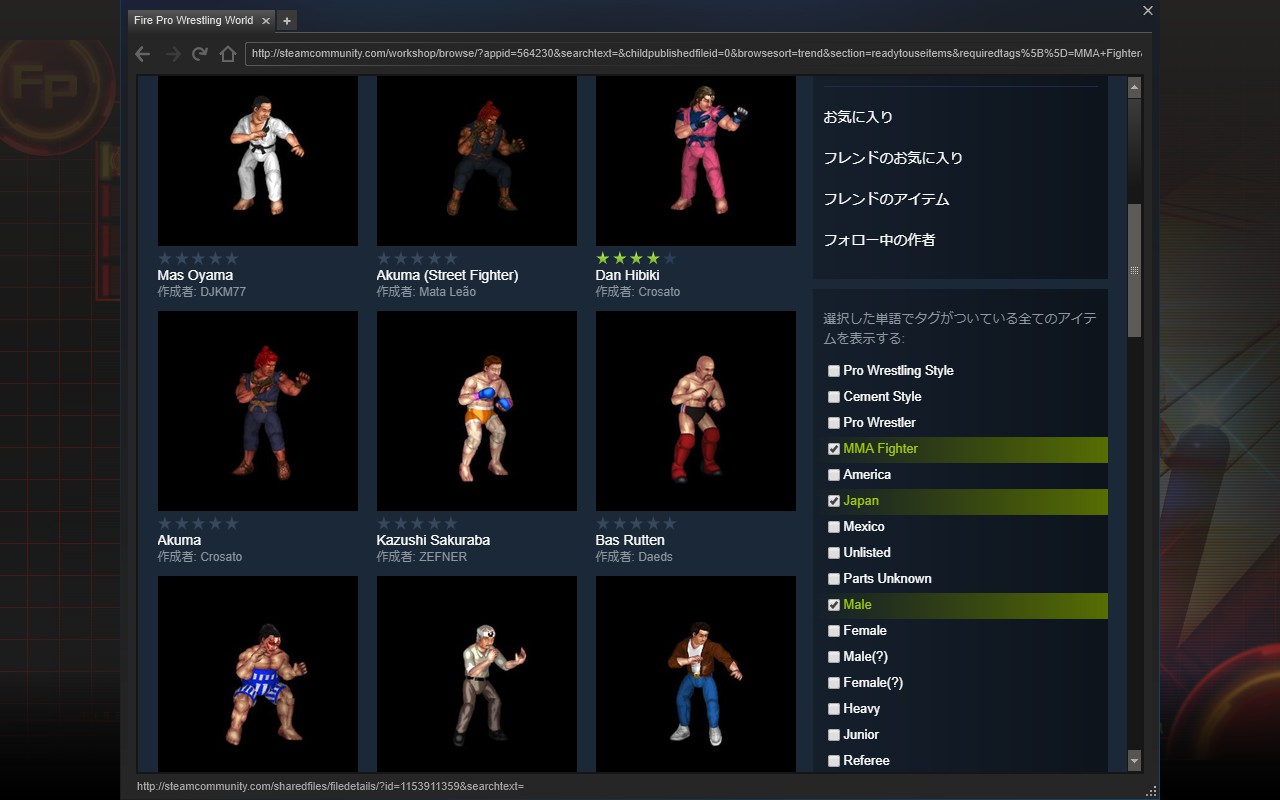Close the Steam overlay browser window
This screenshot has height=800, width=1280.
(1148, 10)
